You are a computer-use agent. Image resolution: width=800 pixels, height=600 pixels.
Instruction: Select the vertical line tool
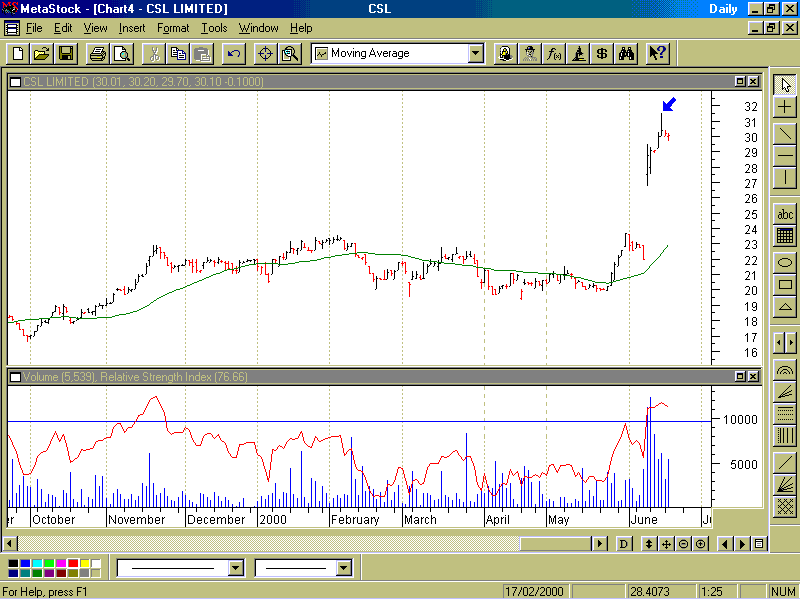pos(785,178)
